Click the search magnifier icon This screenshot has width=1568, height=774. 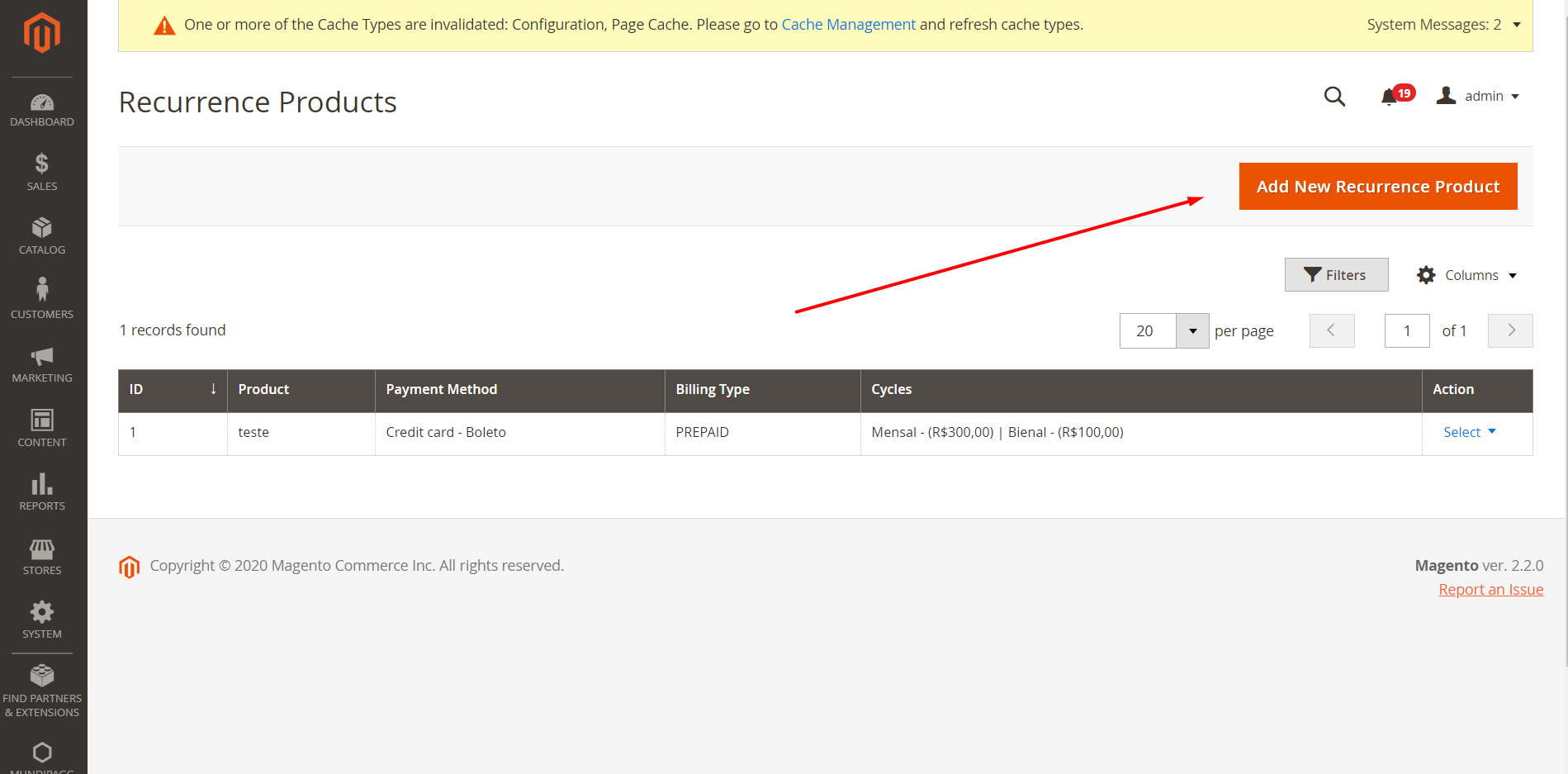click(1334, 97)
